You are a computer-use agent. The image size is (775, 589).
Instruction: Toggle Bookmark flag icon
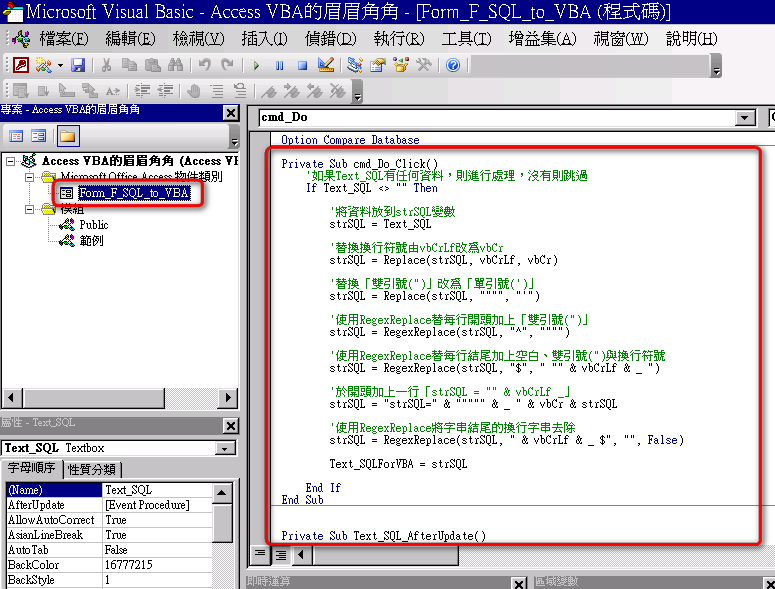pyautogui.click(x=269, y=91)
